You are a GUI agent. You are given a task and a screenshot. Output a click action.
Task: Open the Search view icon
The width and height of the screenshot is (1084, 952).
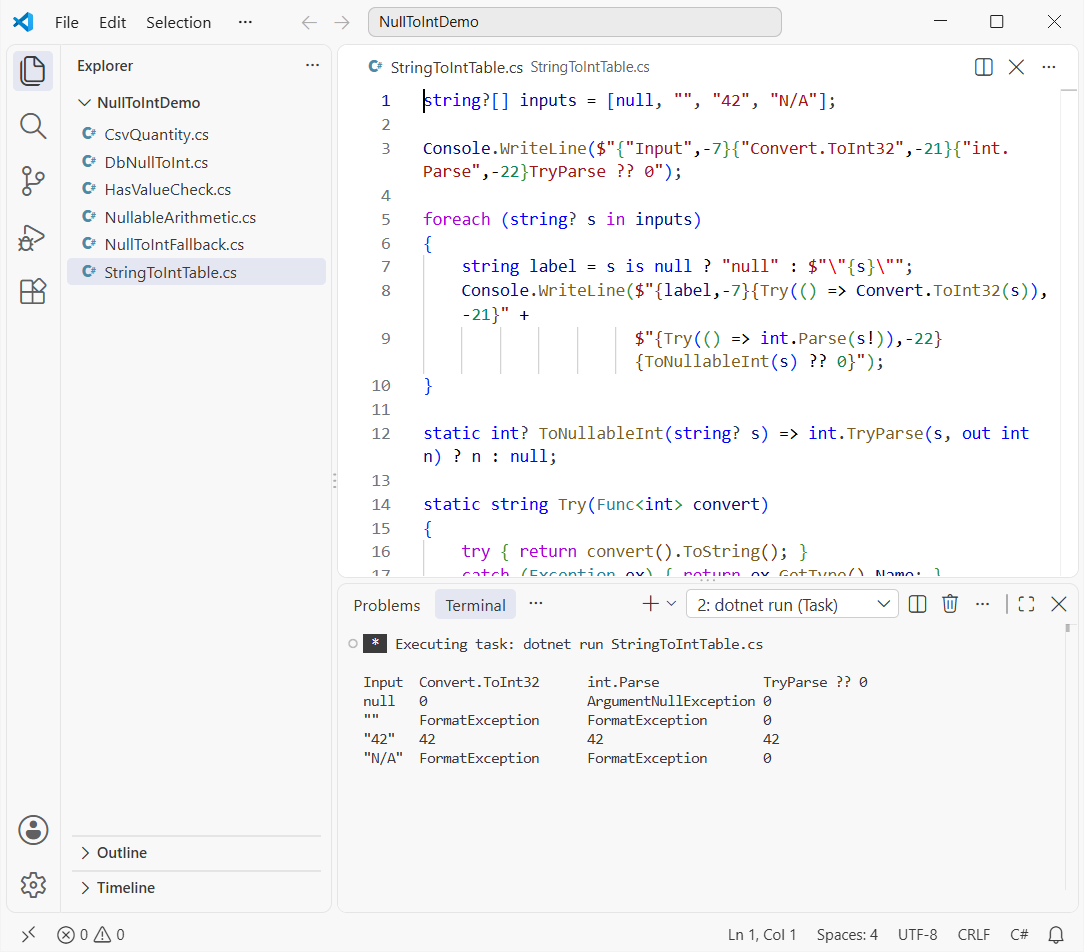coord(32,127)
